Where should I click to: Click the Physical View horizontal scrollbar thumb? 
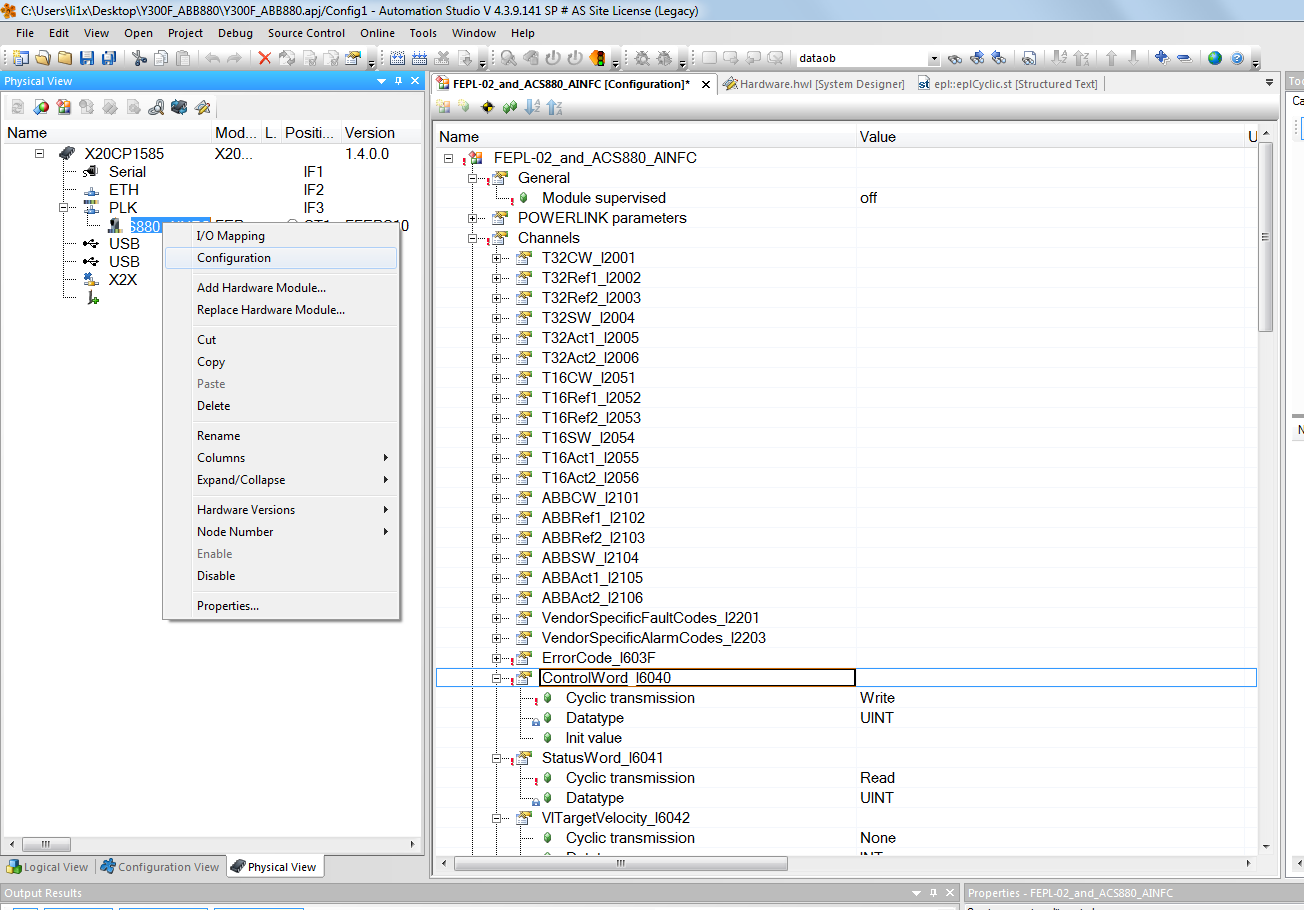click(47, 844)
